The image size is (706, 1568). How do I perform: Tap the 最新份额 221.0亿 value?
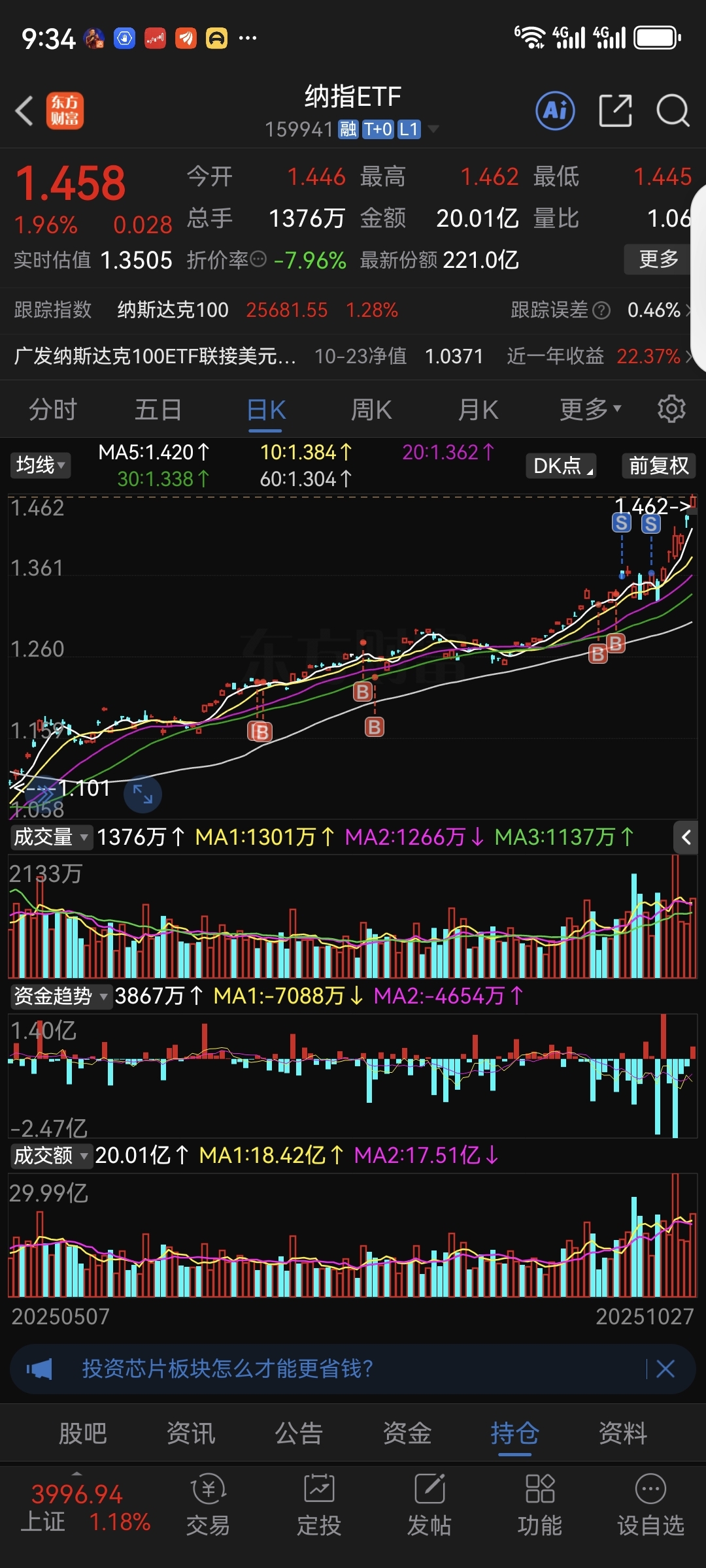481,260
